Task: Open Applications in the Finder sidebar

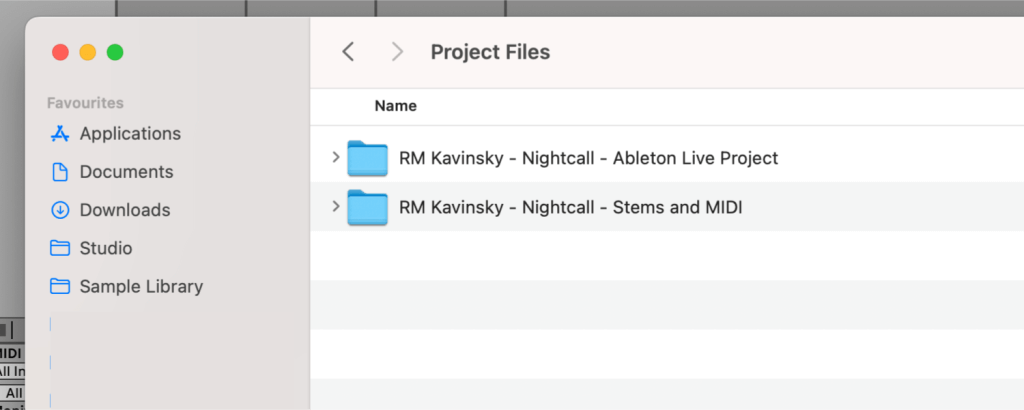Action: pos(116,134)
